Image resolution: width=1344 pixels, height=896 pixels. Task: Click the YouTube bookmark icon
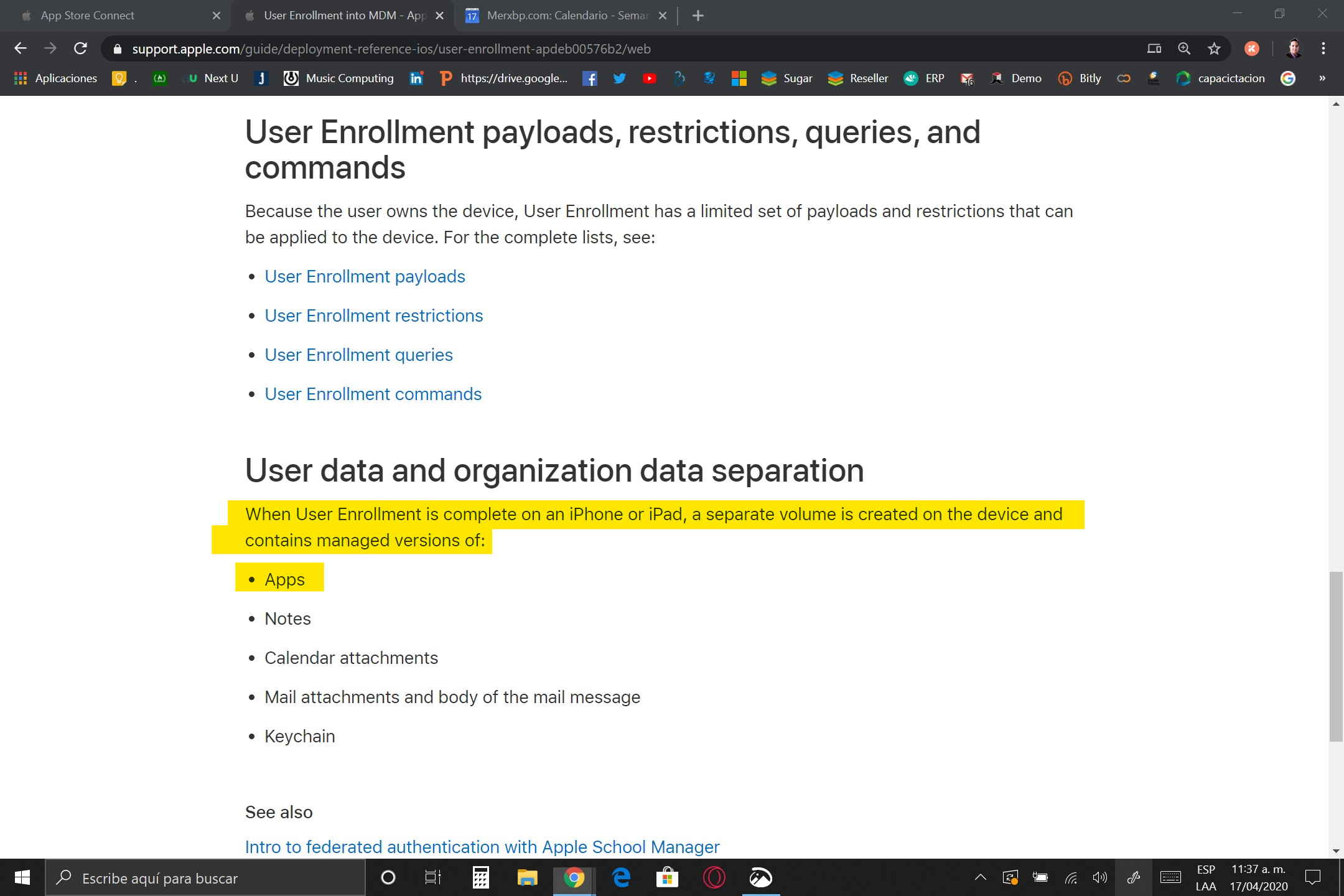pos(649,78)
